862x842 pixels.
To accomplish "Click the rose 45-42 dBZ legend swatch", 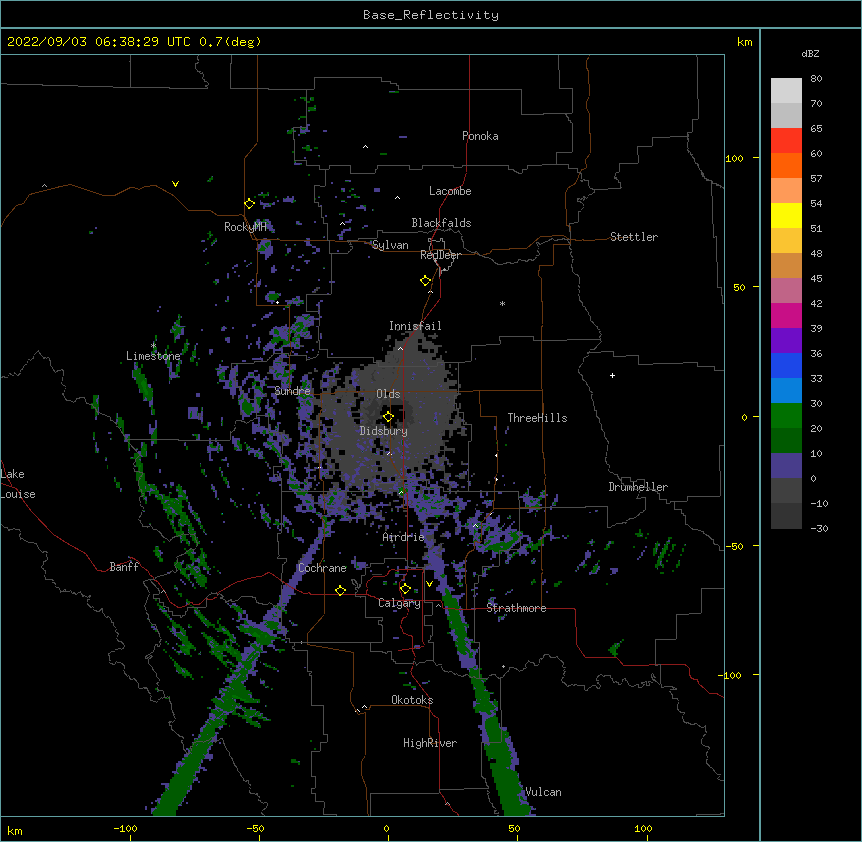I will click(786, 290).
